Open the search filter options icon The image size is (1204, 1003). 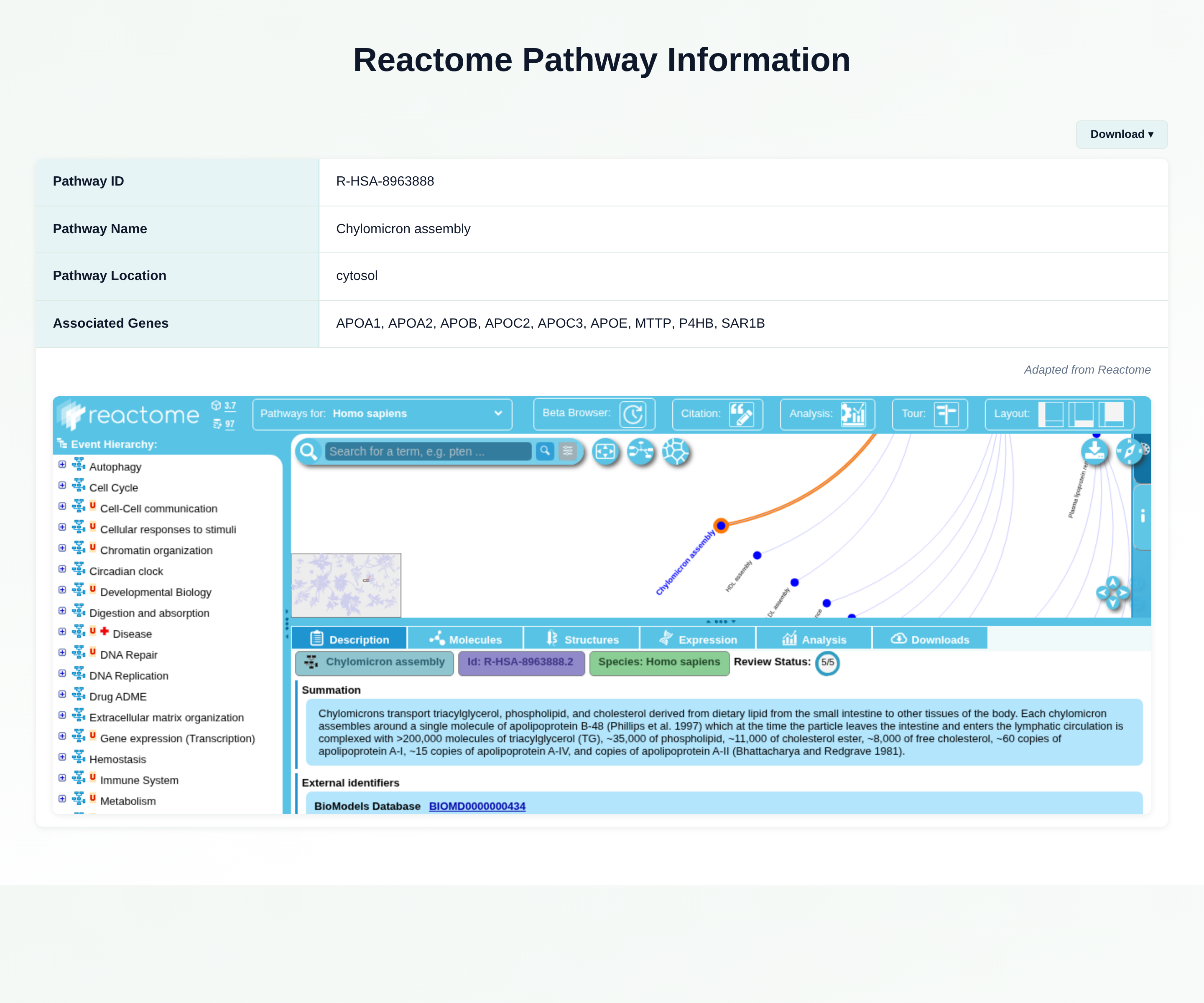tap(568, 451)
